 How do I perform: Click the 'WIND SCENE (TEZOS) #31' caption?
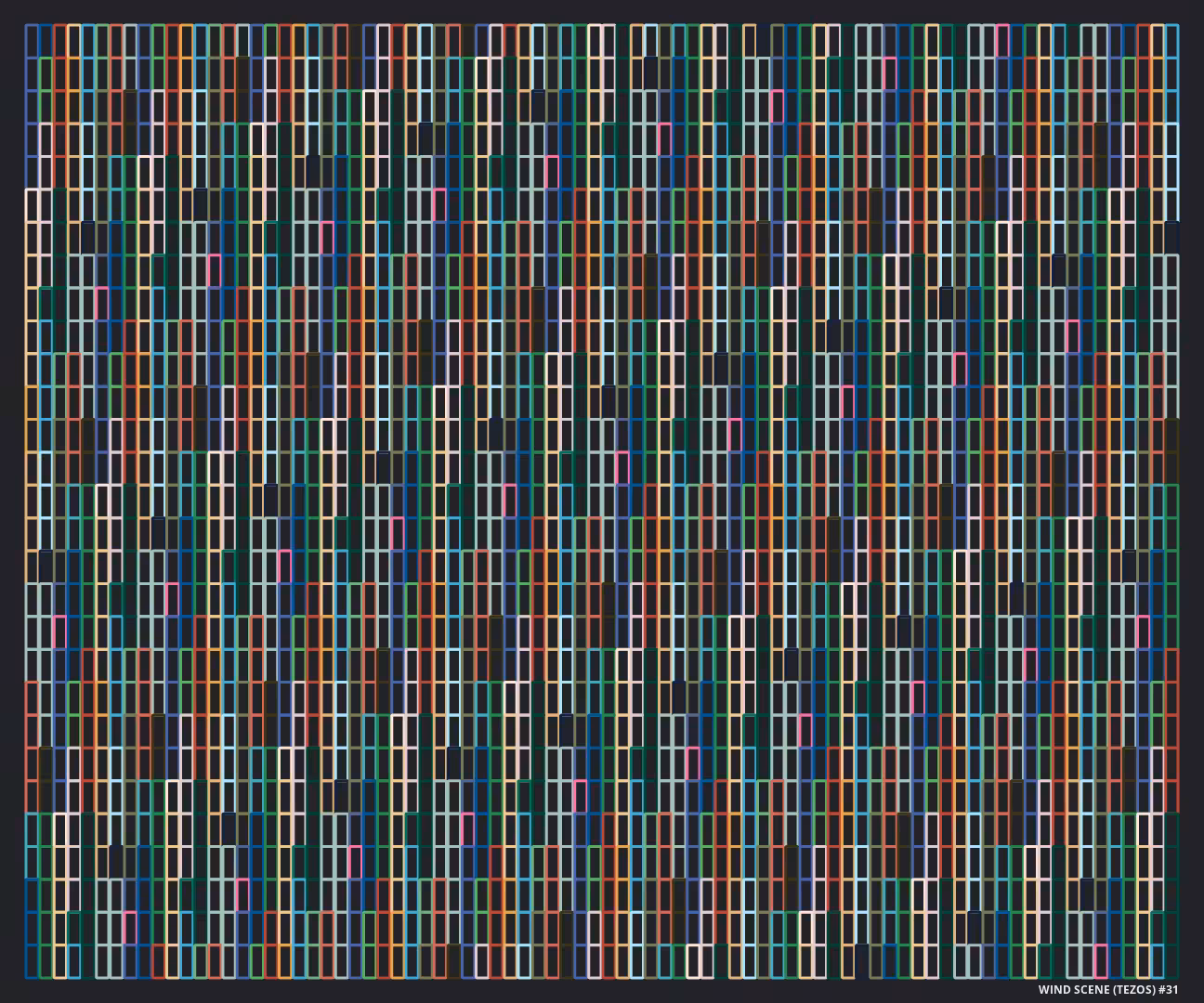(x=1108, y=989)
